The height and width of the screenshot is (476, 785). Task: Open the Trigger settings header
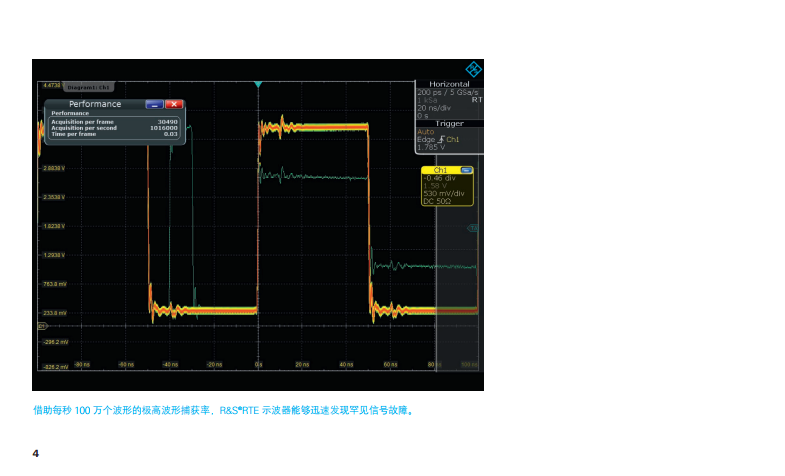pos(449,123)
